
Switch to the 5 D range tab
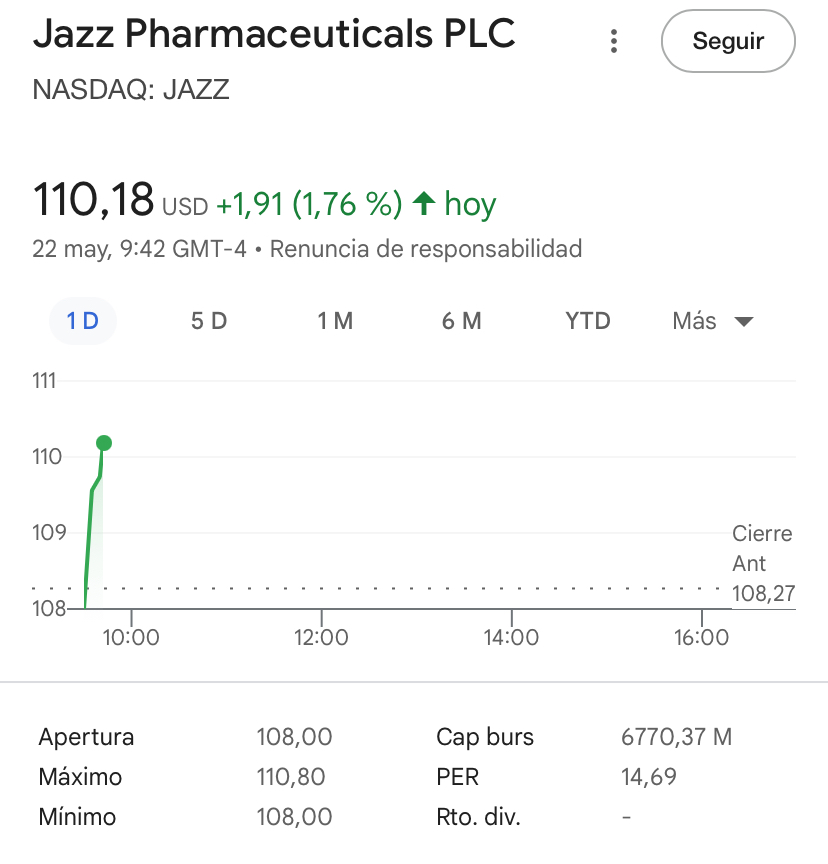209,321
